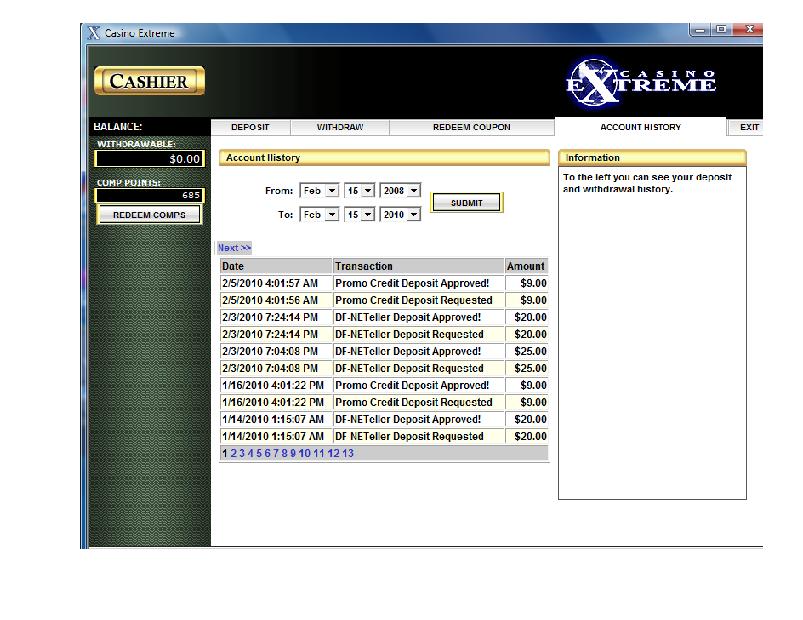Viewport: 803px width, 620px height.
Task: Click the 2/3/2010 7:04:08 PM Deposit Requested transaction
Action: [418, 368]
